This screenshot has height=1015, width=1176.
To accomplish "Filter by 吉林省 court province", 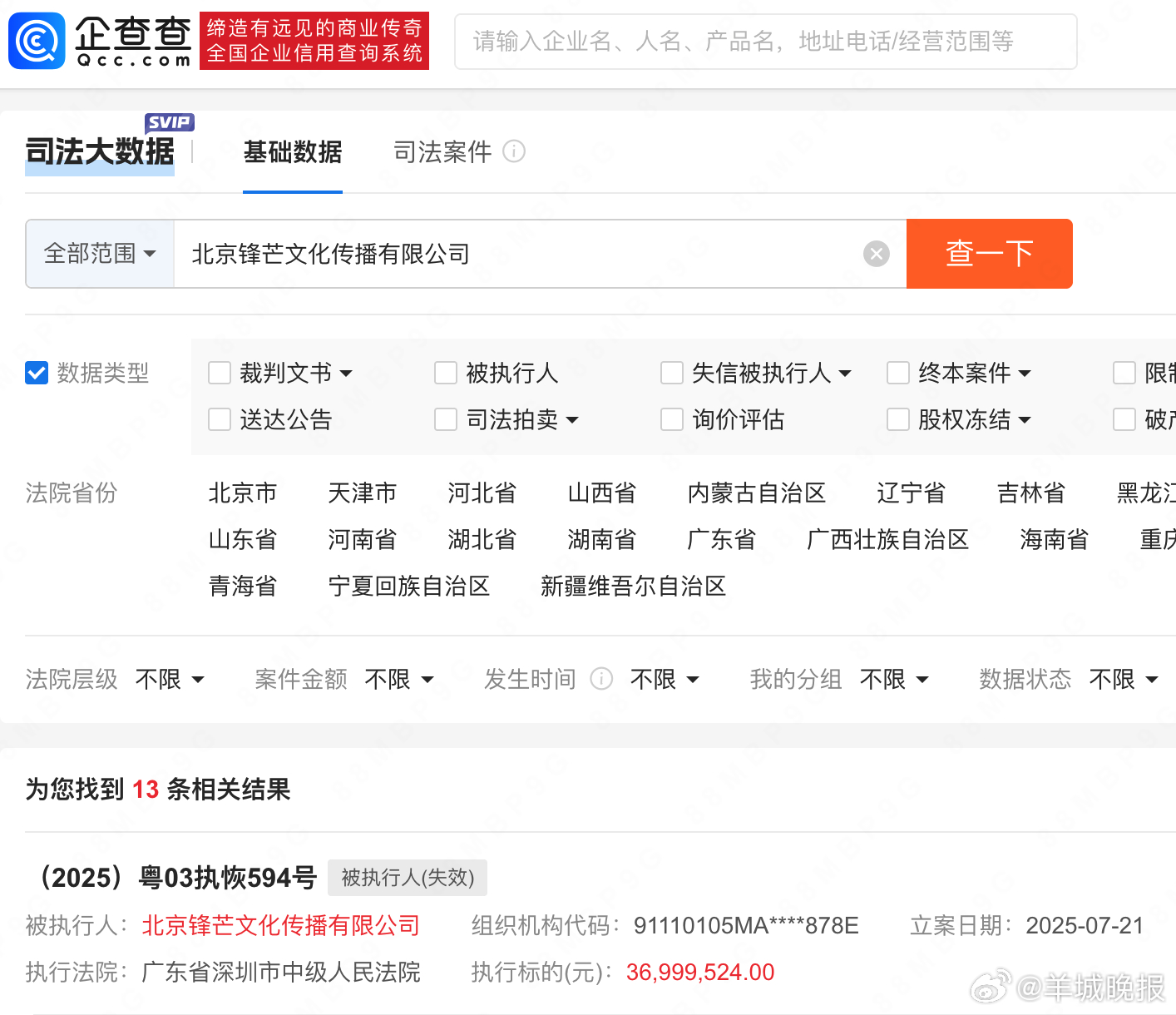I will (x=1031, y=493).
